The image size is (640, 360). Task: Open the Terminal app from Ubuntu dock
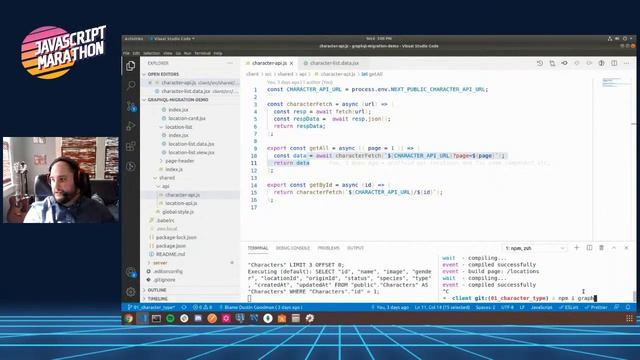(x=156, y=318)
